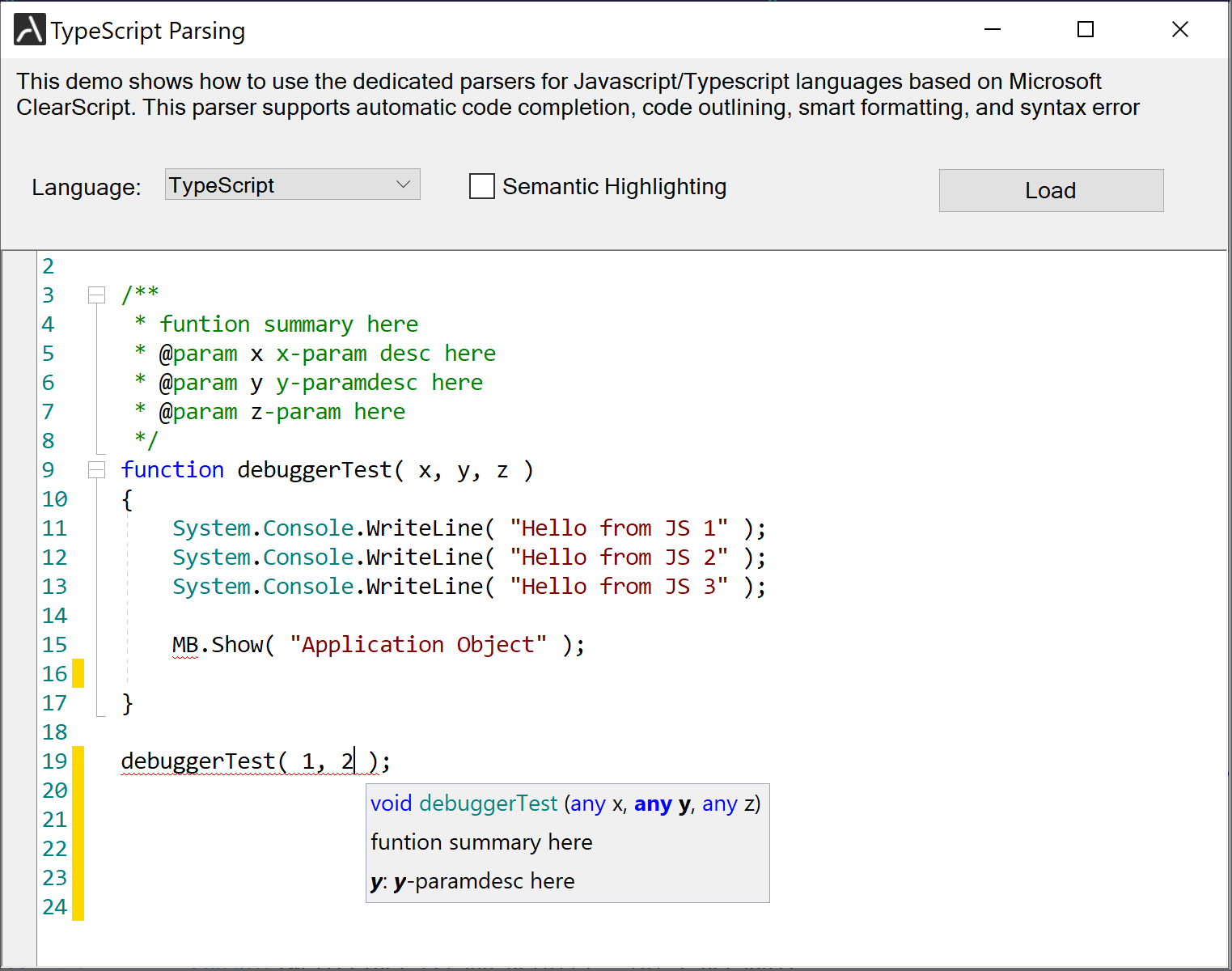Image resolution: width=1232 pixels, height=971 pixels.
Task: Click the "Hello from JS 2" string
Action: 619,558
